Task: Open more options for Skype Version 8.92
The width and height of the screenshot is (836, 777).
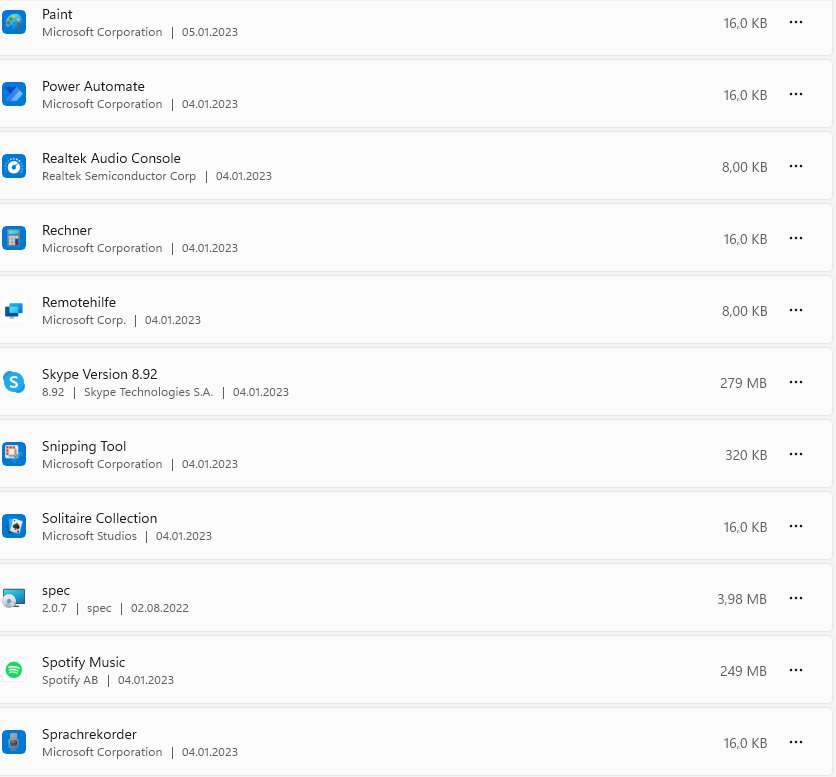Action: (x=796, y=382)
